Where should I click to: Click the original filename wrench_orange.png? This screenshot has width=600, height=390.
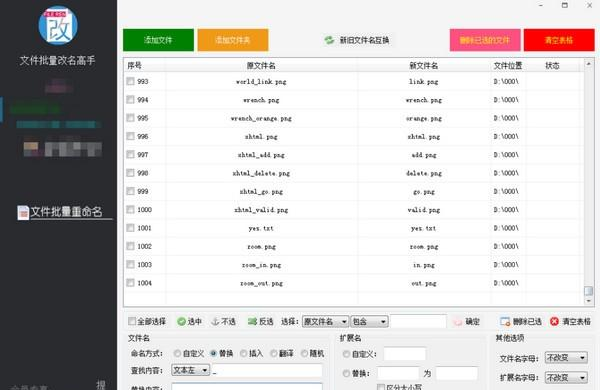pos(261,118)
